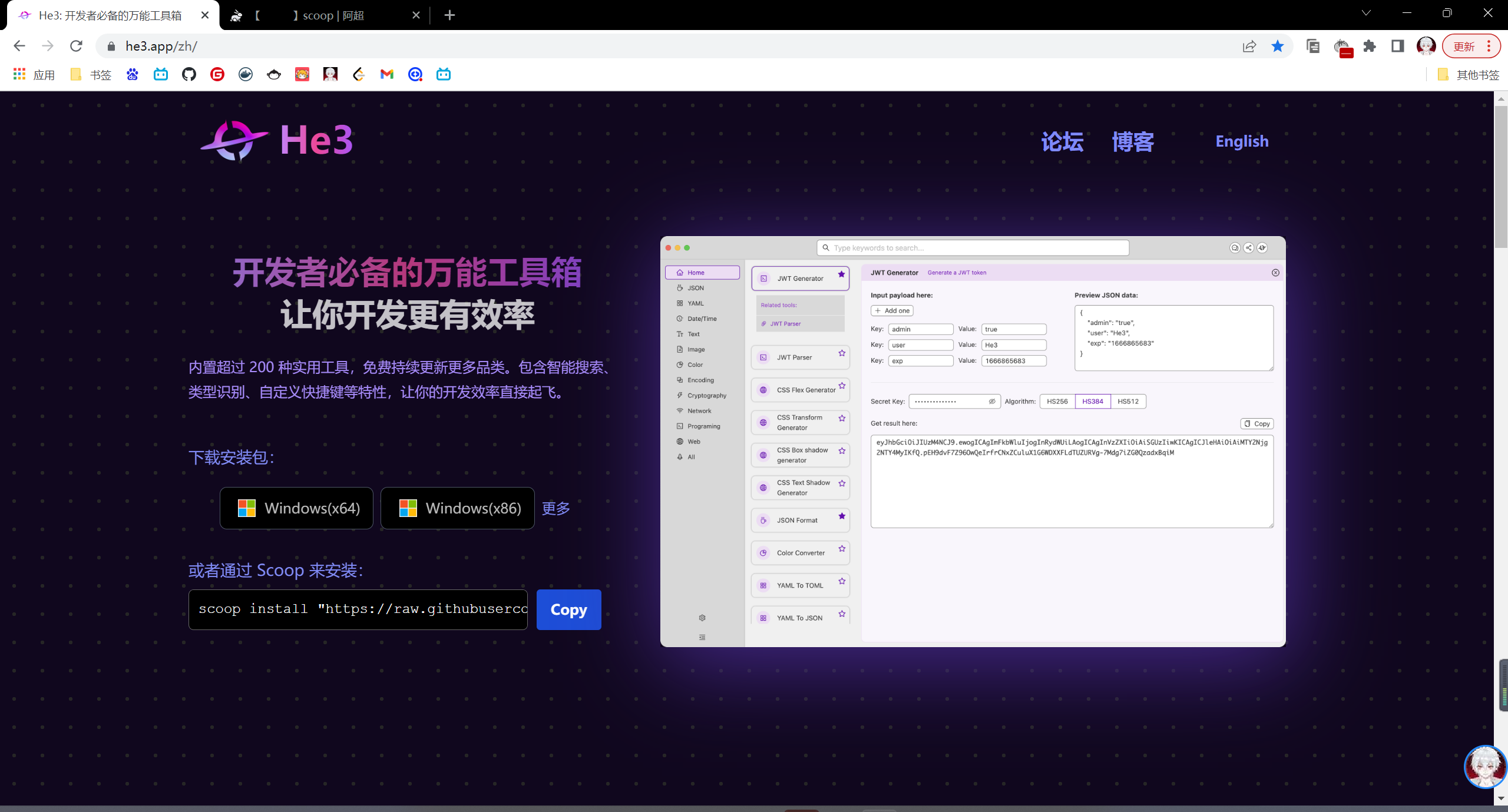Open the Chrome extensions puzzle icon

point(1370,46)
